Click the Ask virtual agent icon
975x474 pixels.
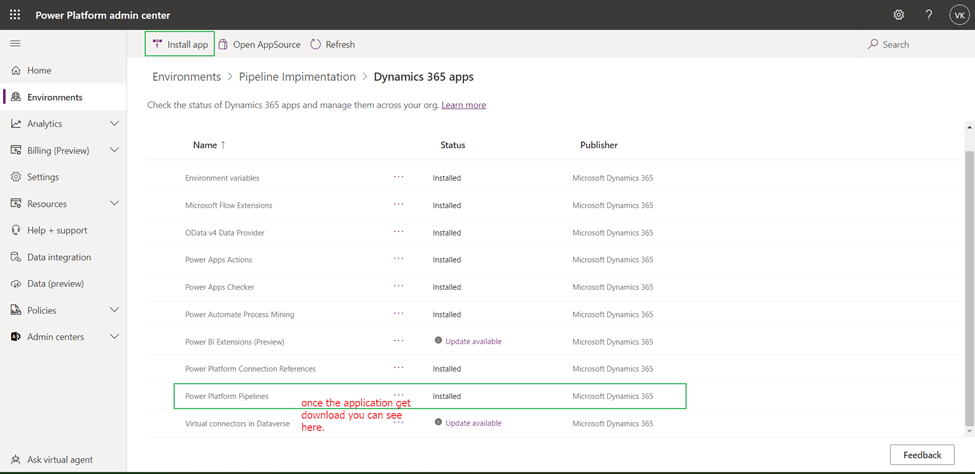pos(15,460)
